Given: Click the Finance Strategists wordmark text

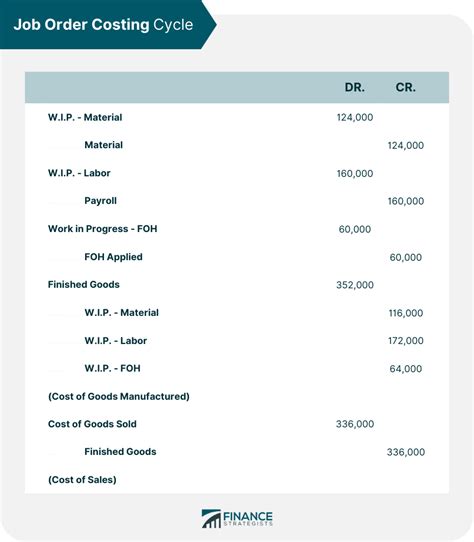Looking at the screenshot, I should click(x=248, y=518).
